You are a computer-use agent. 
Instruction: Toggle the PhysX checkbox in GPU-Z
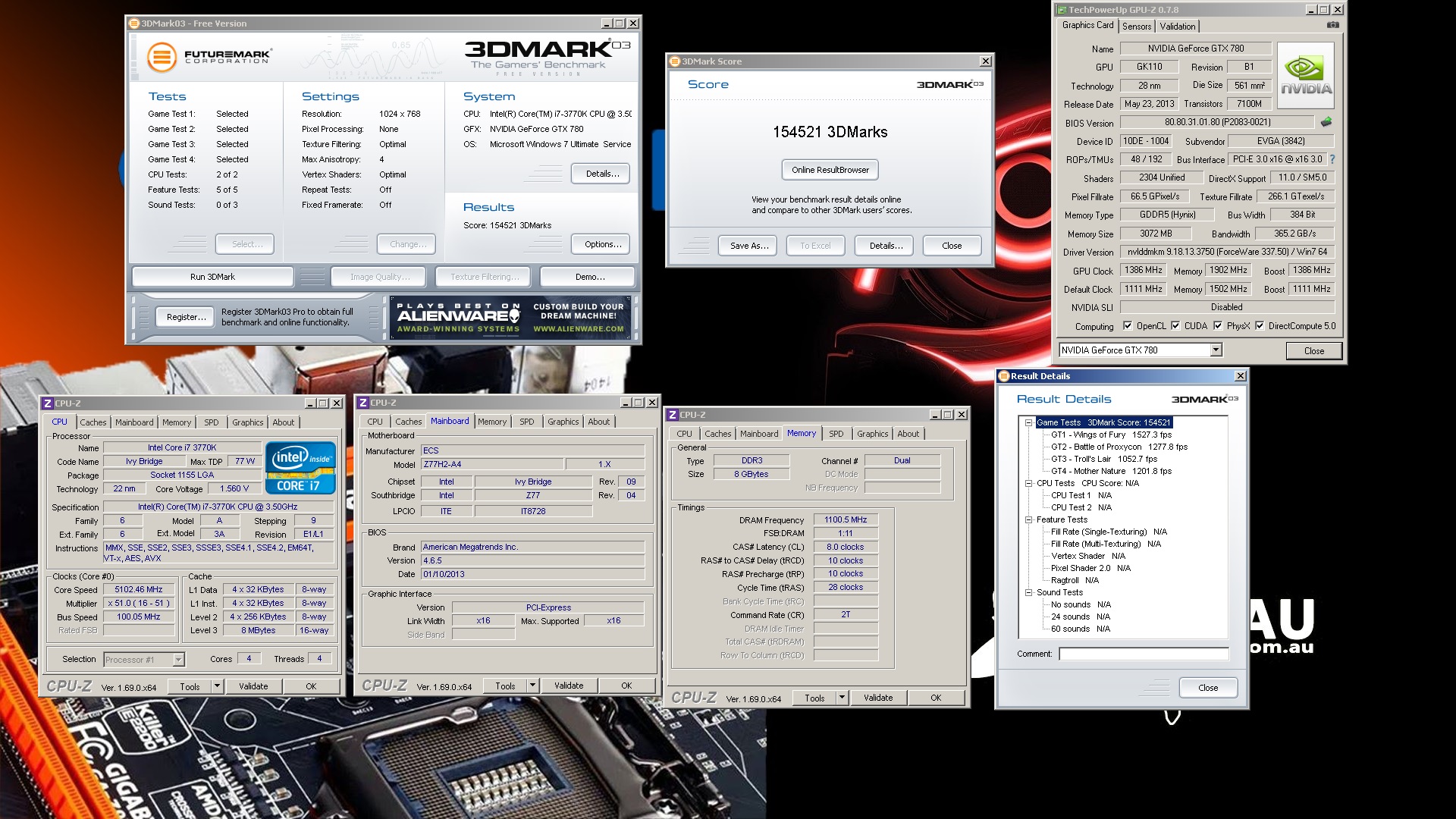tap(1218, 326)
